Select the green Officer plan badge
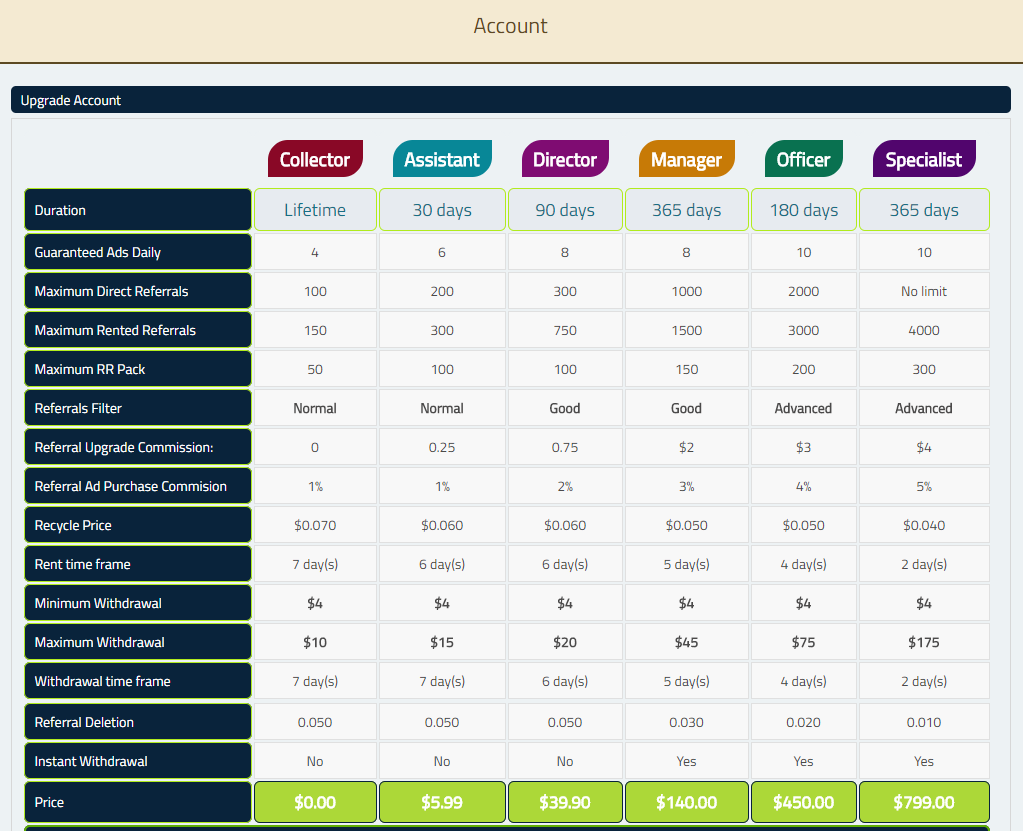This screenshot has width=1023, height=831. pos(804,159)
